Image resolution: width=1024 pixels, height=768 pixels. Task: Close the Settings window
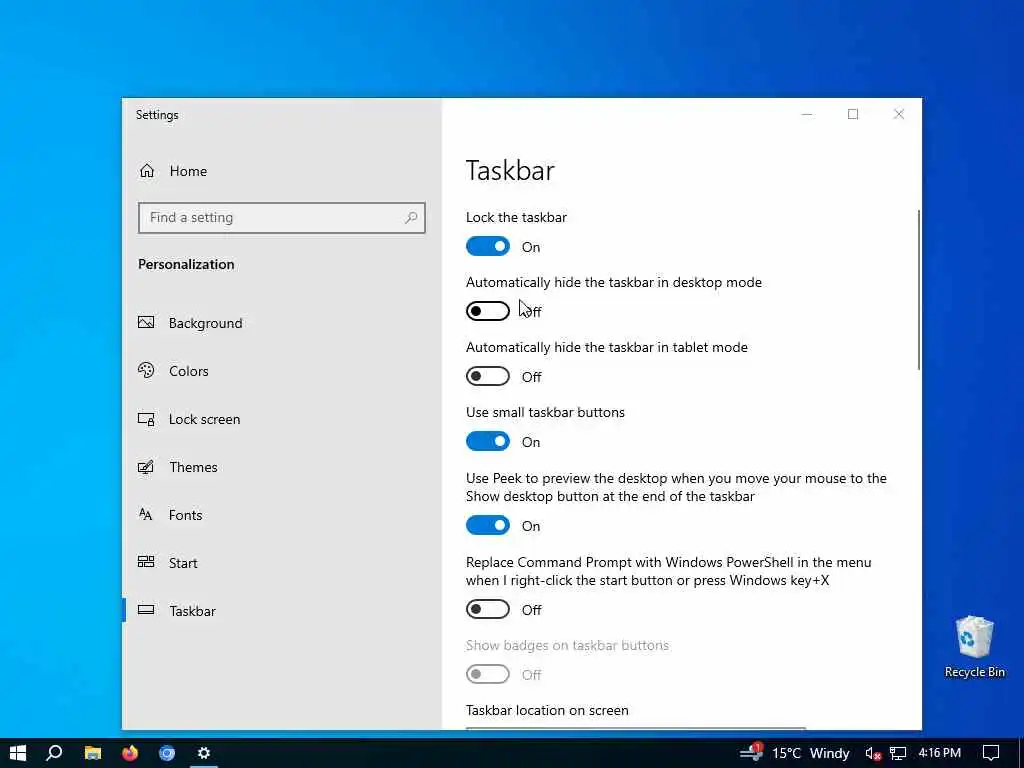[x=899, y=114]
